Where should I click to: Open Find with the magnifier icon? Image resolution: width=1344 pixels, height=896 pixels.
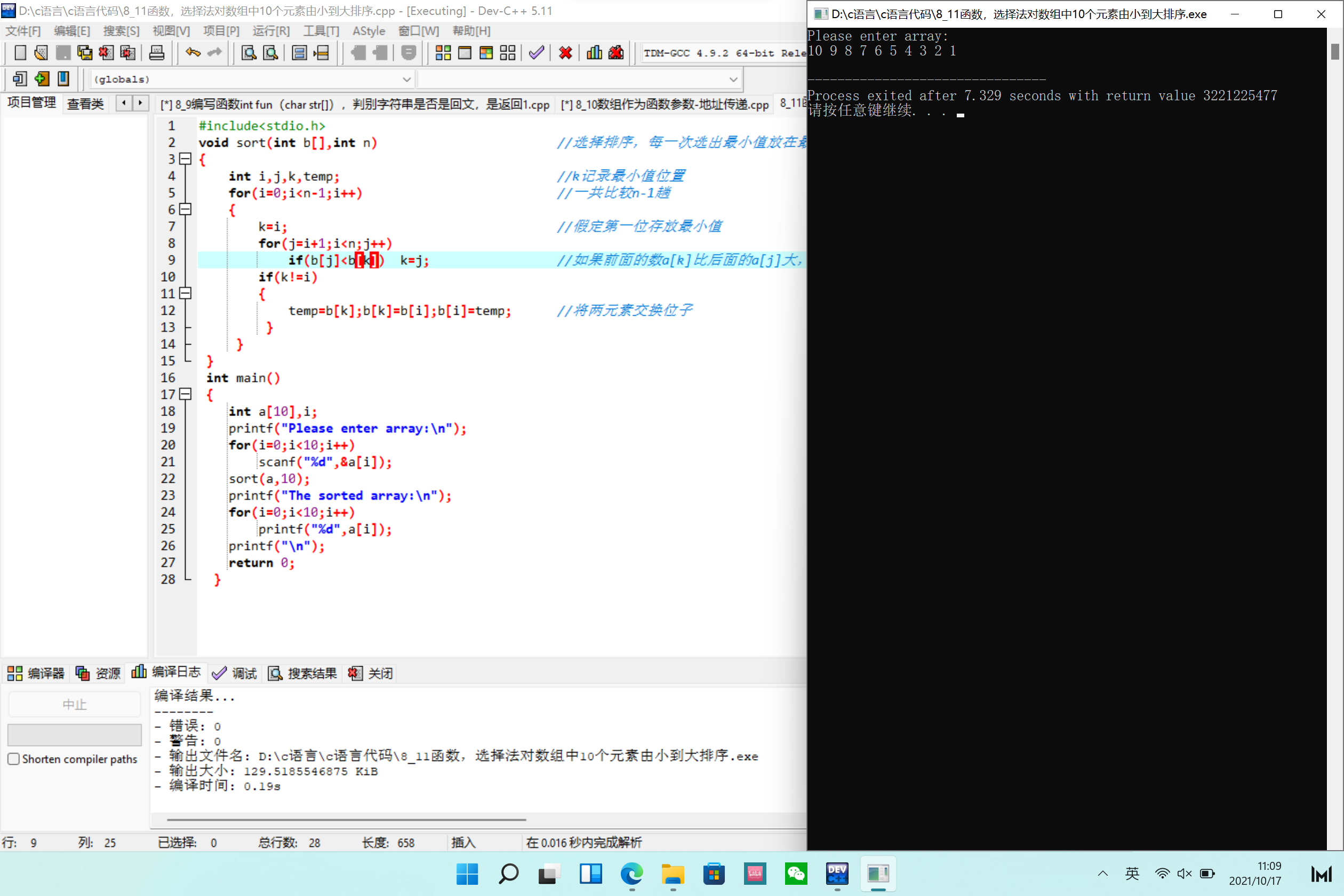pos(249,53)
